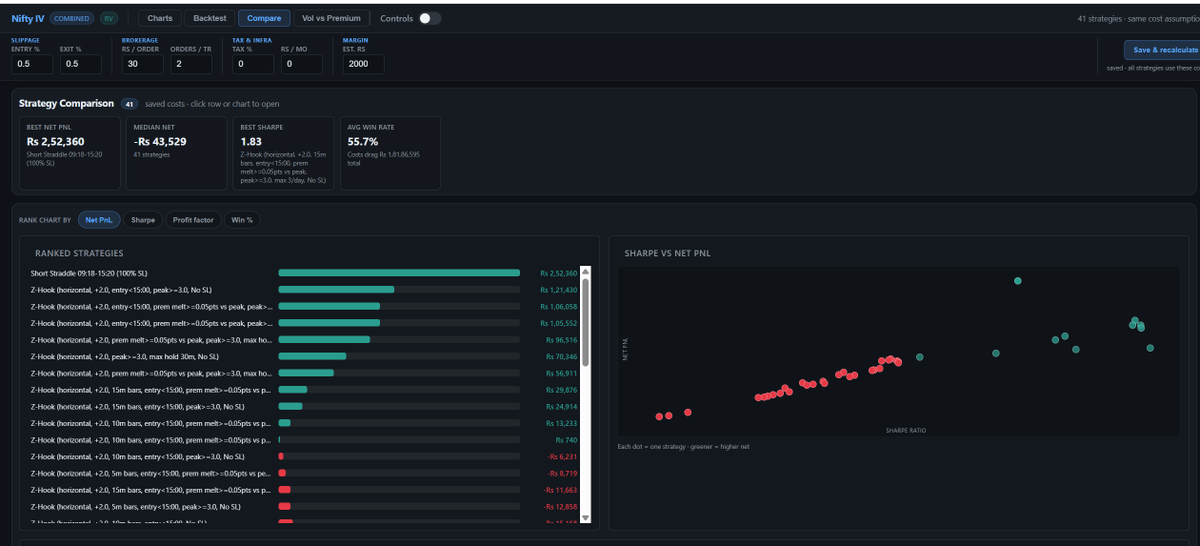Click the bar beside Rs 1,05,552
This screenshot has height=546, width=1200.
tap(399, 323)
